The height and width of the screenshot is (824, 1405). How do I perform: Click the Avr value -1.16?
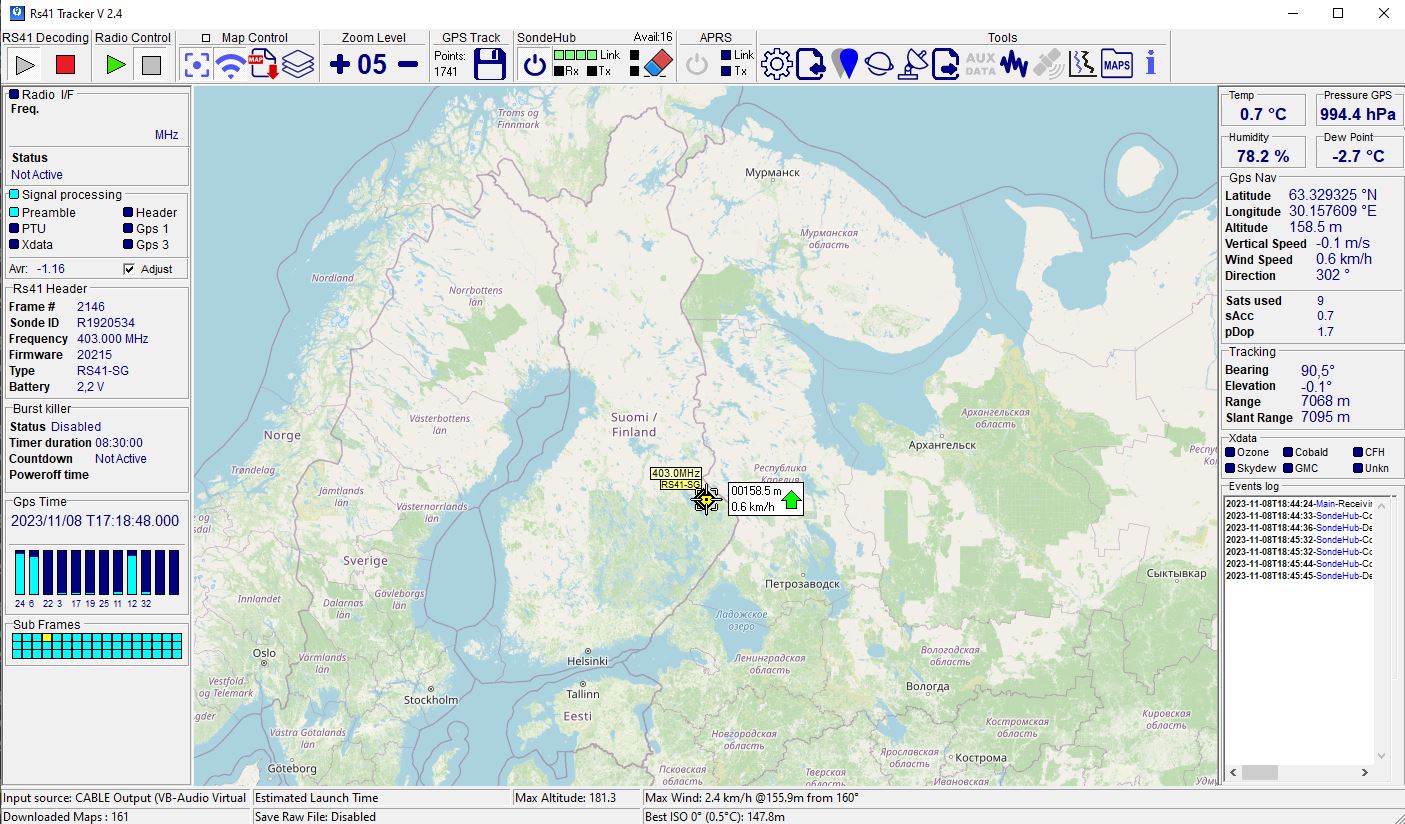51,269
